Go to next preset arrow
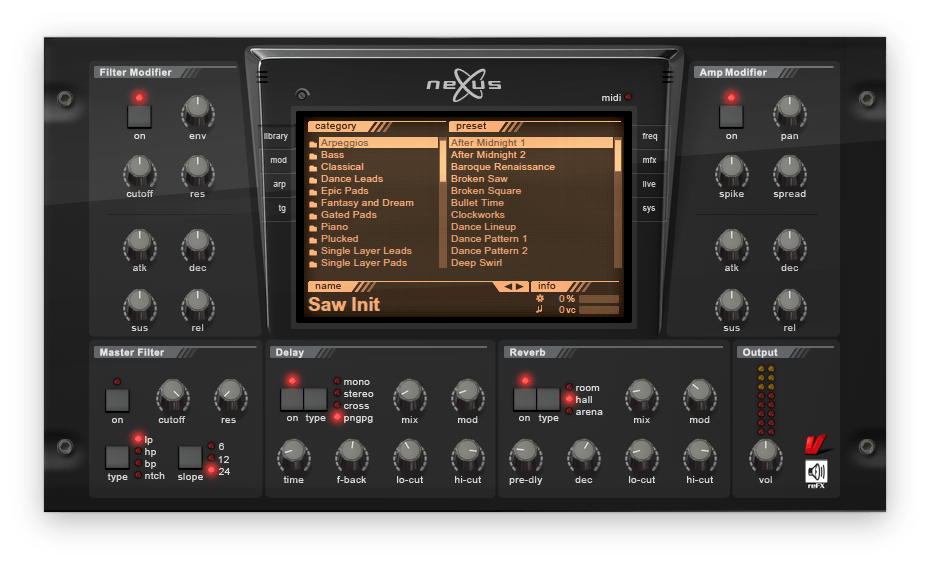This screenshot has height=565, width=930. (520, 286)
